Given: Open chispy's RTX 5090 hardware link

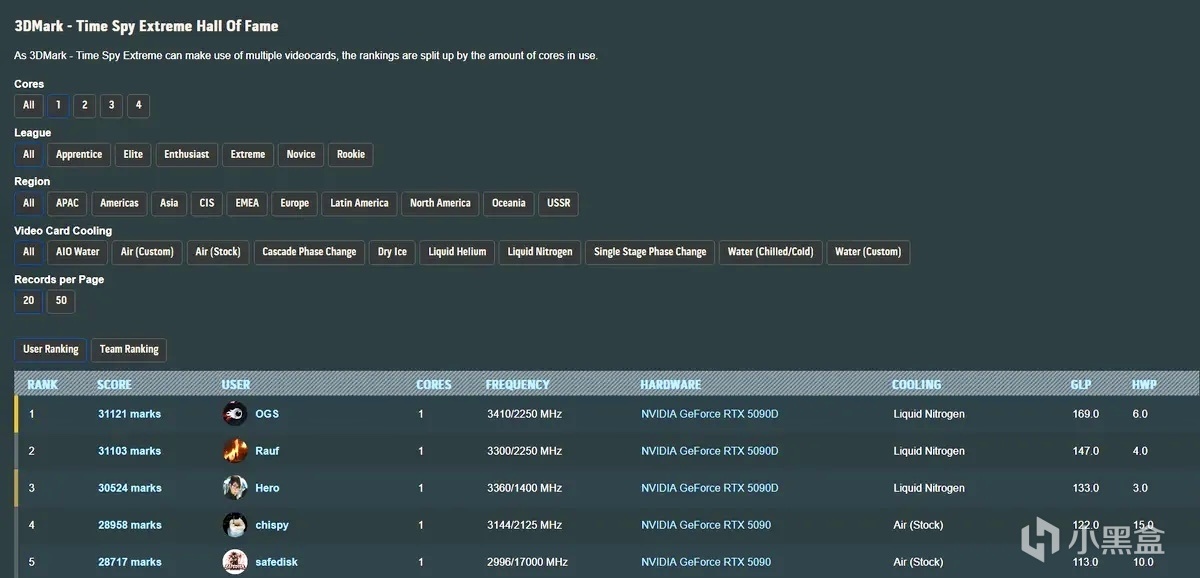Looking at the screenshot, I should click(706, 525).
